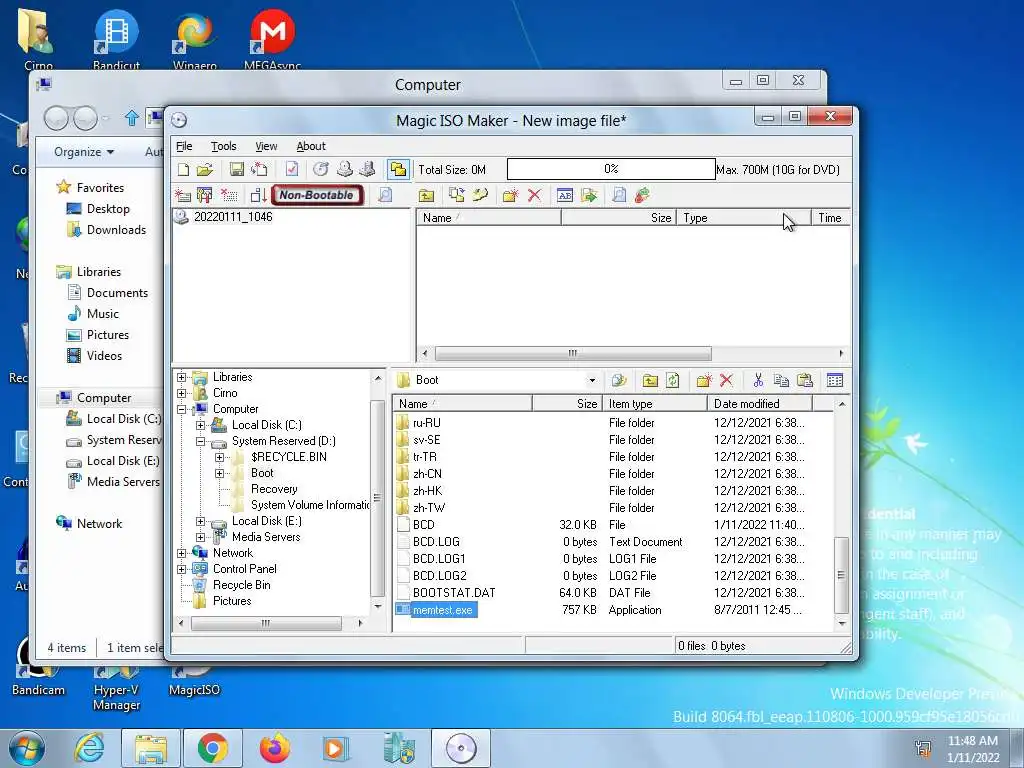This screenshot has height=768, width=1024.
Task: Click the Non-Bootable button
Action: tap(317, 195)
